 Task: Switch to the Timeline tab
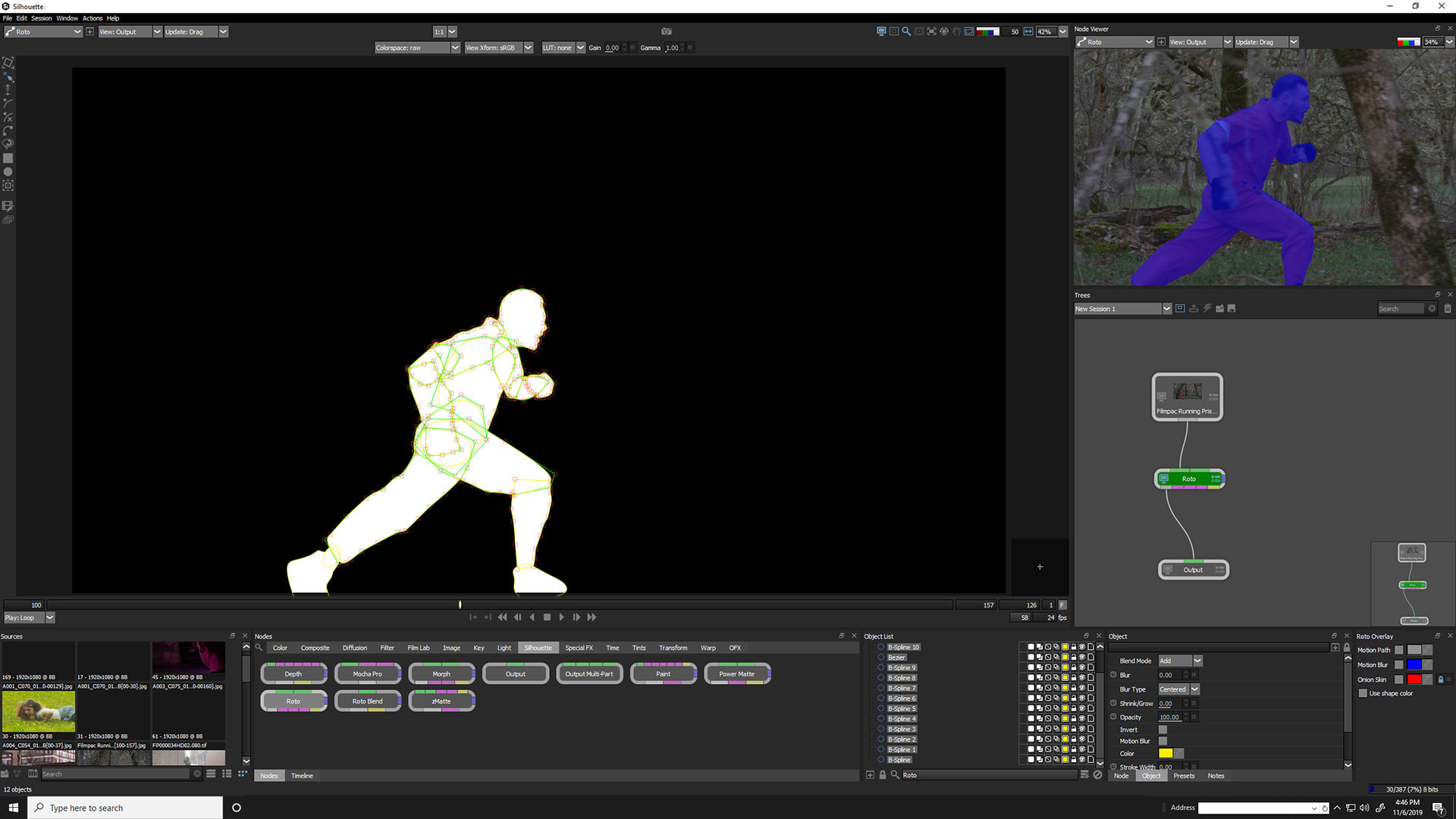(302, 776)
